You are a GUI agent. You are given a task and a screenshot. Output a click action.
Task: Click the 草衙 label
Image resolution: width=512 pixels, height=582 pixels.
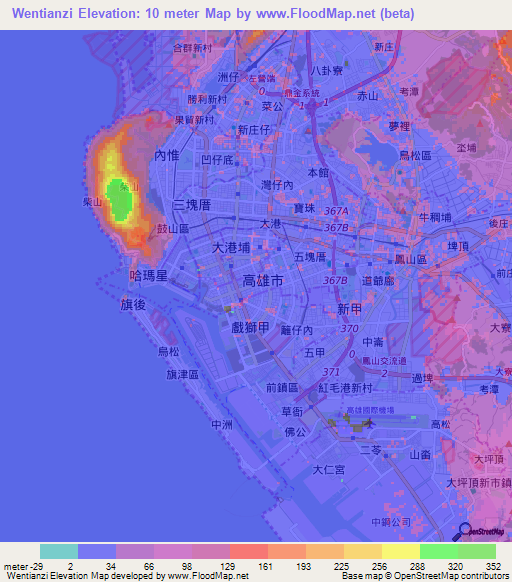click(x=292, y=411)
